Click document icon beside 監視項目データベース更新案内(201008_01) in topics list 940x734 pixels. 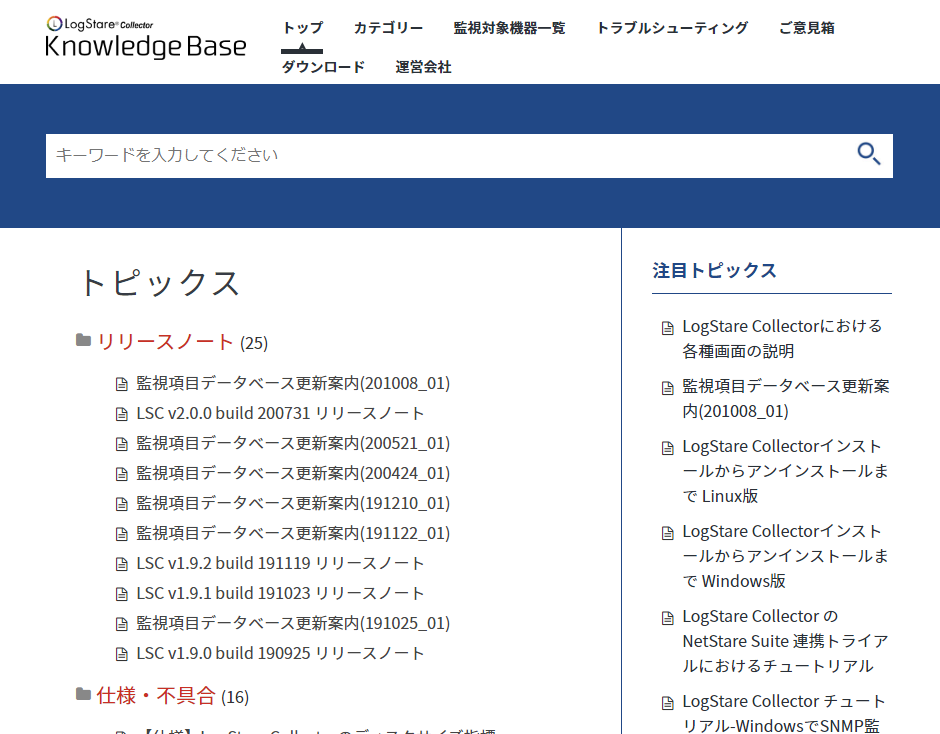coord(122,384)
